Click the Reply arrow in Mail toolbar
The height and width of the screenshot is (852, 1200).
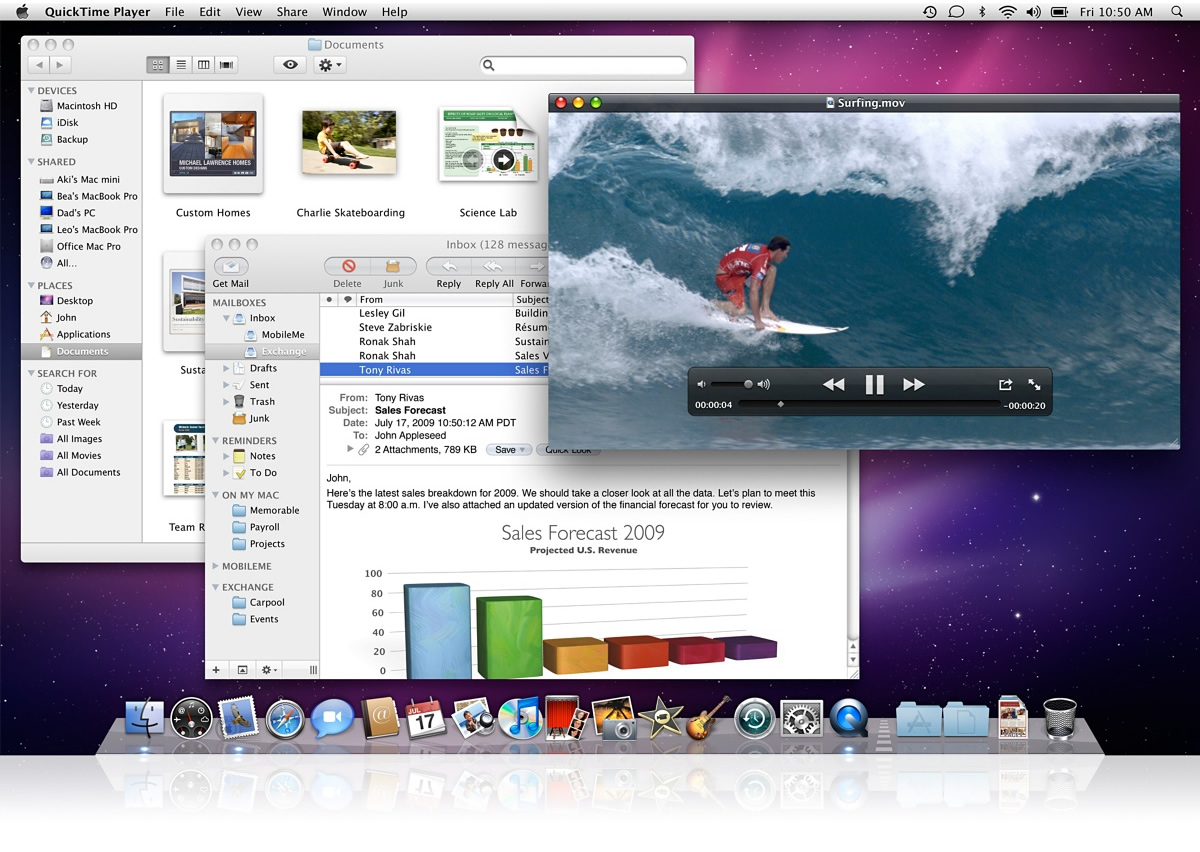(x=449, y=267)
